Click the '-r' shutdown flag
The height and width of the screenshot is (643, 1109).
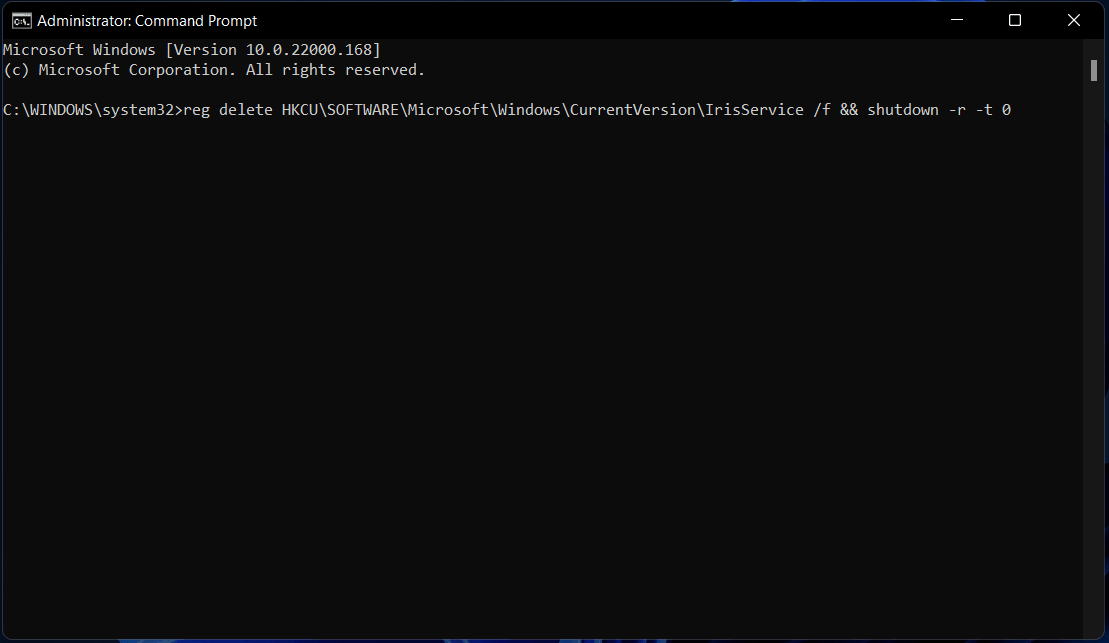pos(957,110)
